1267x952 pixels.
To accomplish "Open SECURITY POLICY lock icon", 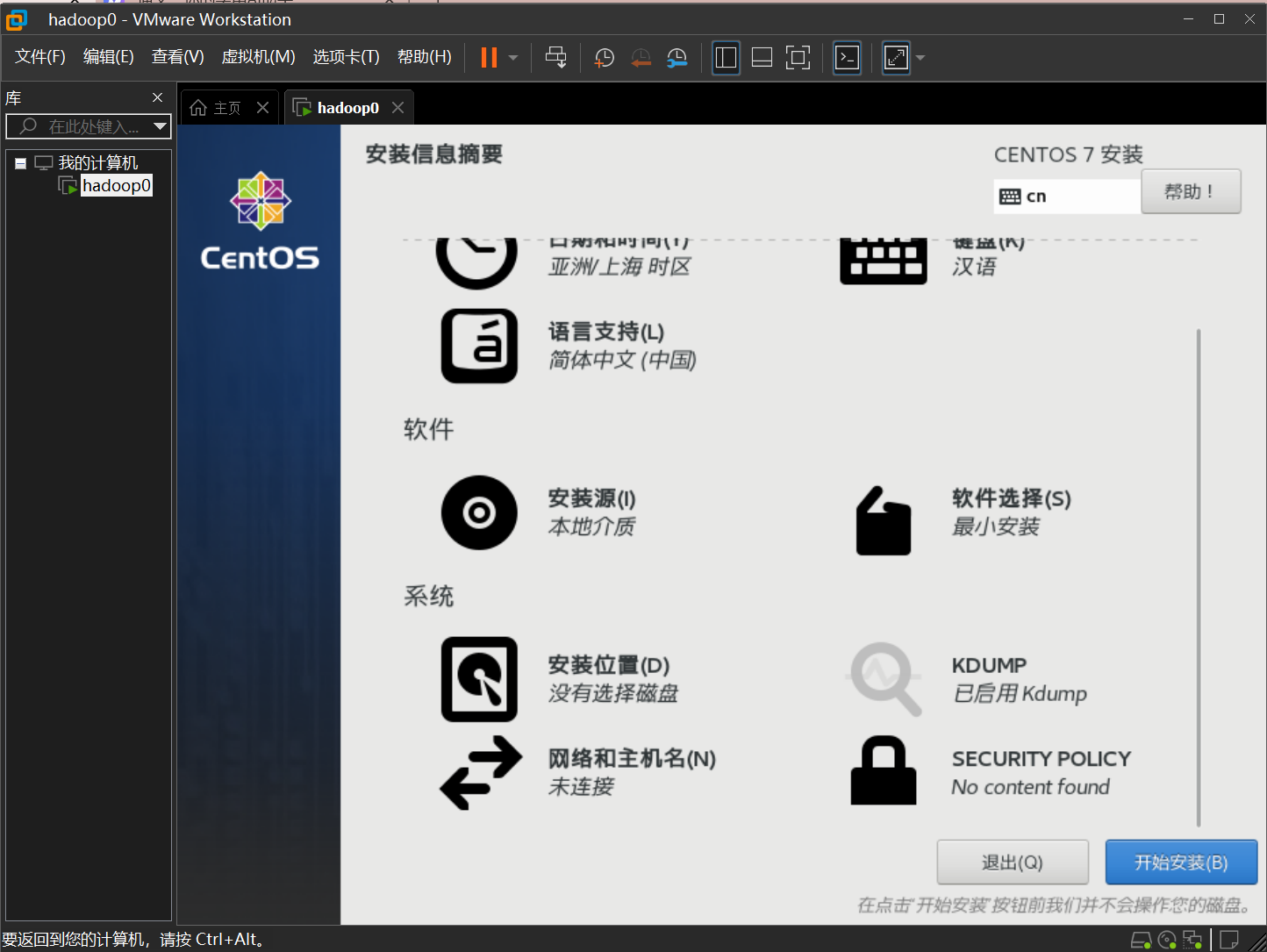I will [884, 770].
